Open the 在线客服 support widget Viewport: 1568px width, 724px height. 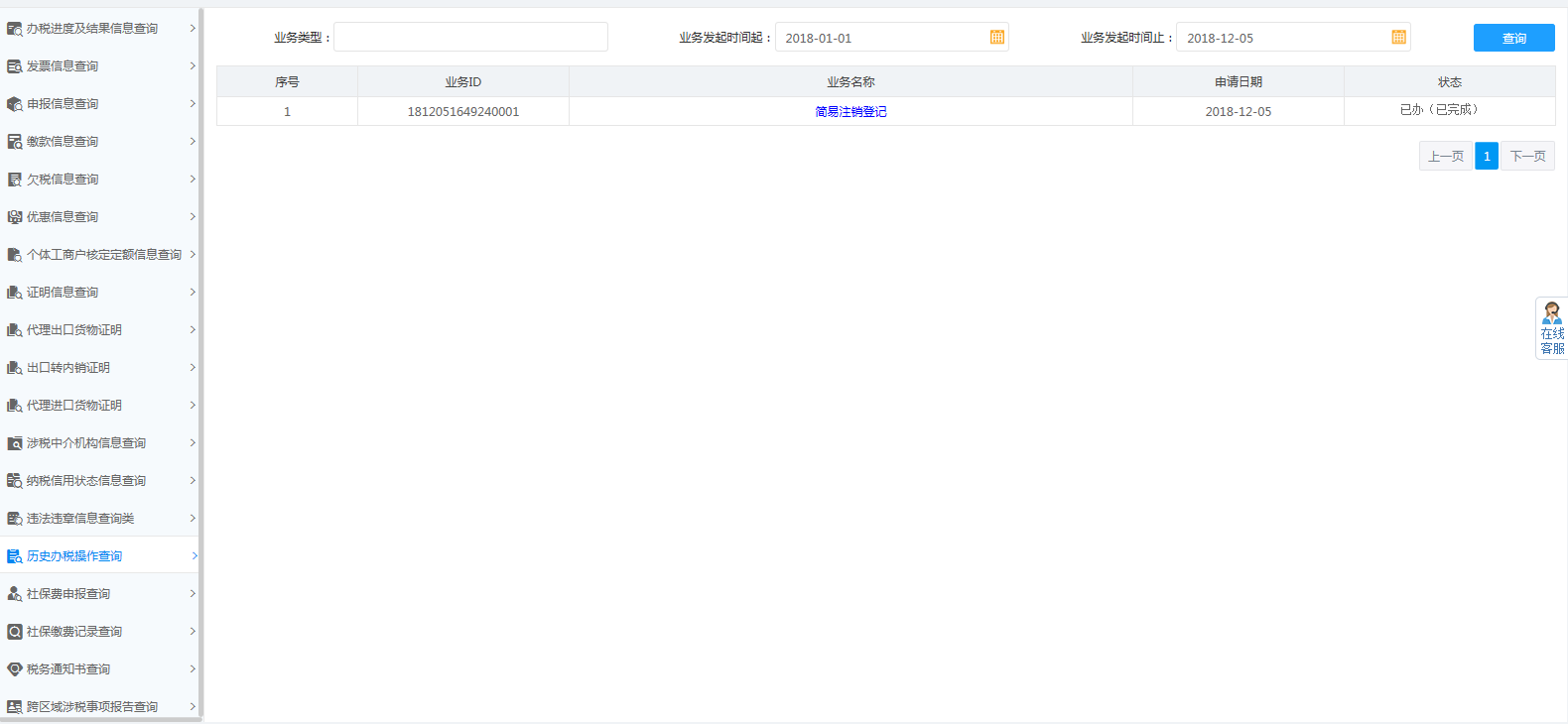pos(1551,328)
